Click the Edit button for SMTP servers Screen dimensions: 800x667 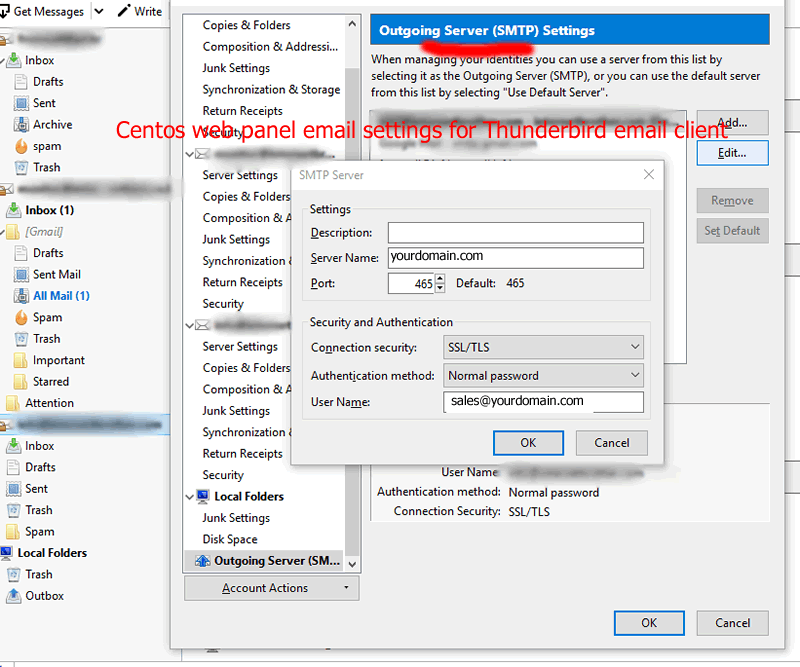pyautogui.click(x=734, y=152)
